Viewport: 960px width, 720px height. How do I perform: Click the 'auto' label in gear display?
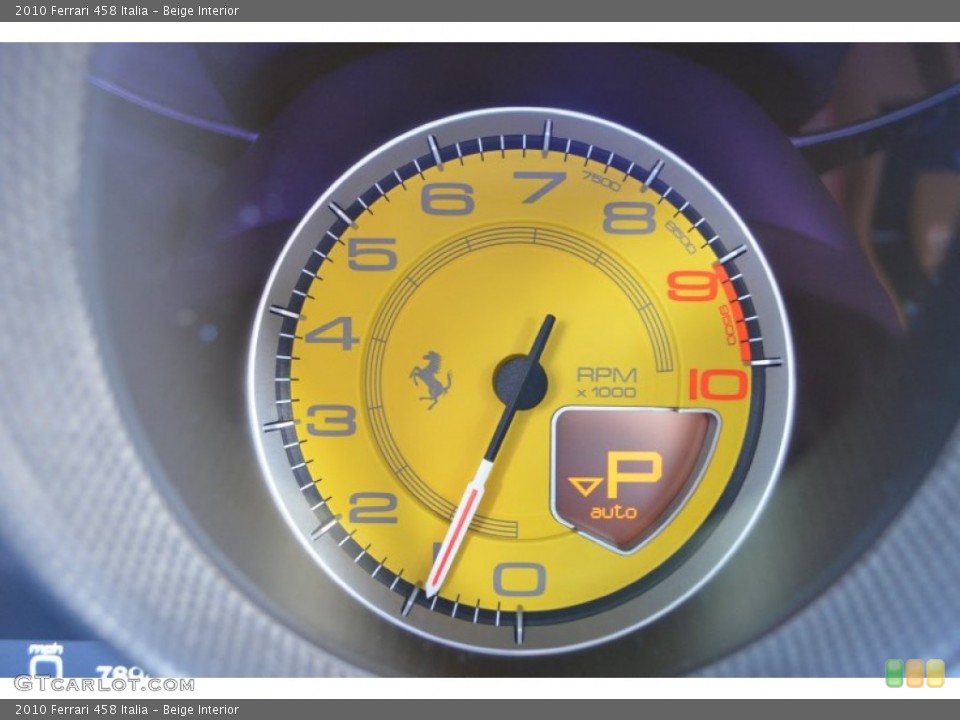(x=613, y=511)
